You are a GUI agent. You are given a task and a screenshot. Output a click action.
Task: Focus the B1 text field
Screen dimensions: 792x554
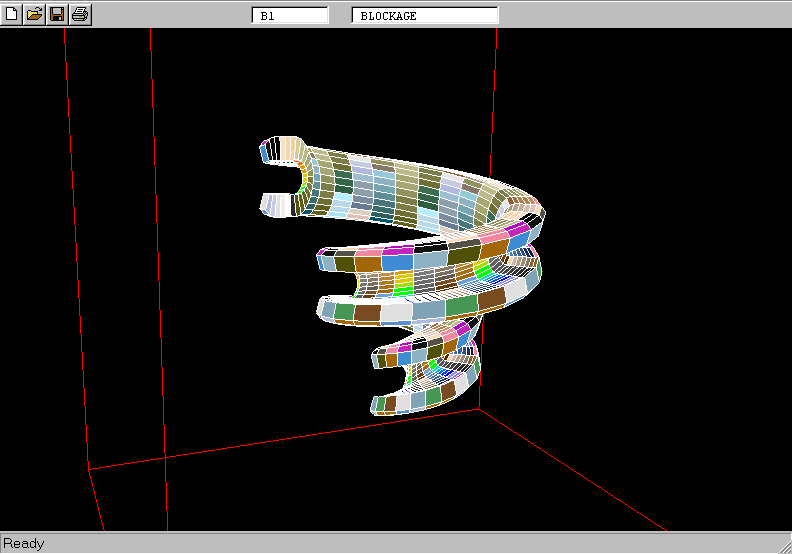[289, 16]
